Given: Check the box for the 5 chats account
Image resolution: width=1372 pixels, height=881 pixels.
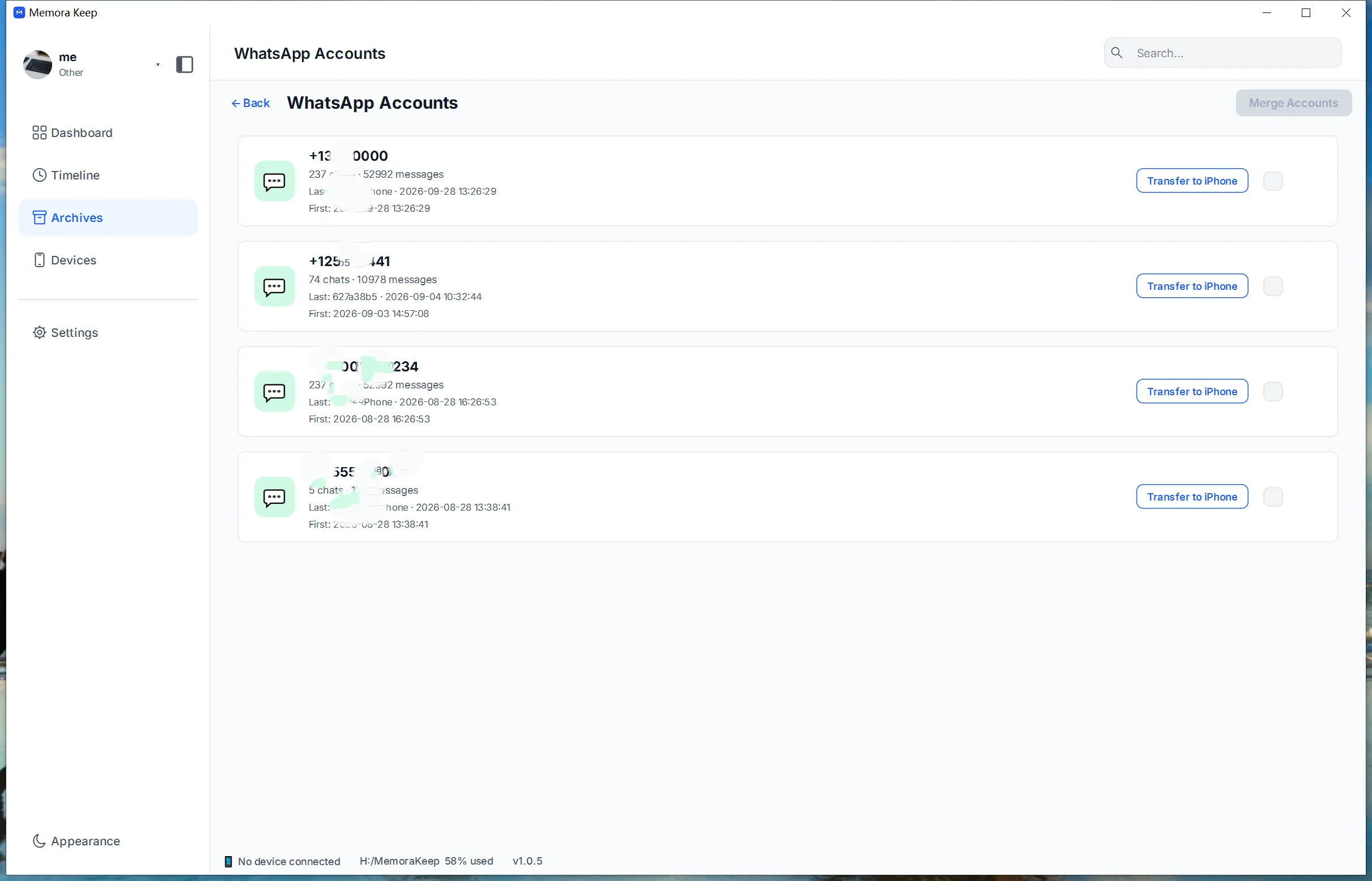Looking at the screenshot, I should (1273, 497).
